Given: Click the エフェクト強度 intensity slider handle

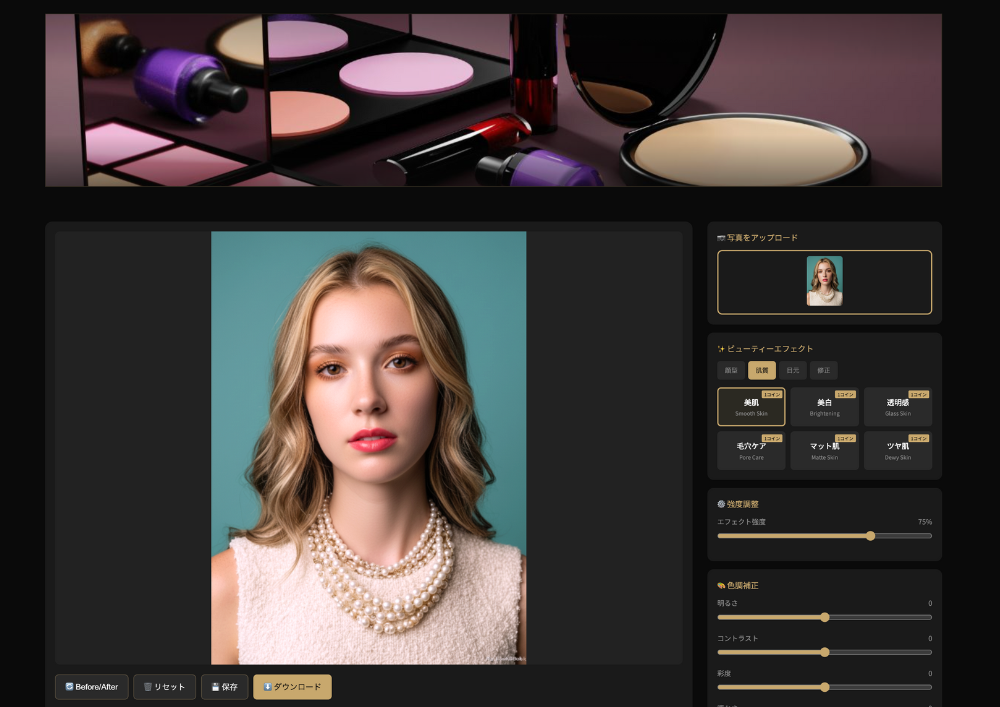Looking at the screenshot, I should point(870,536).
